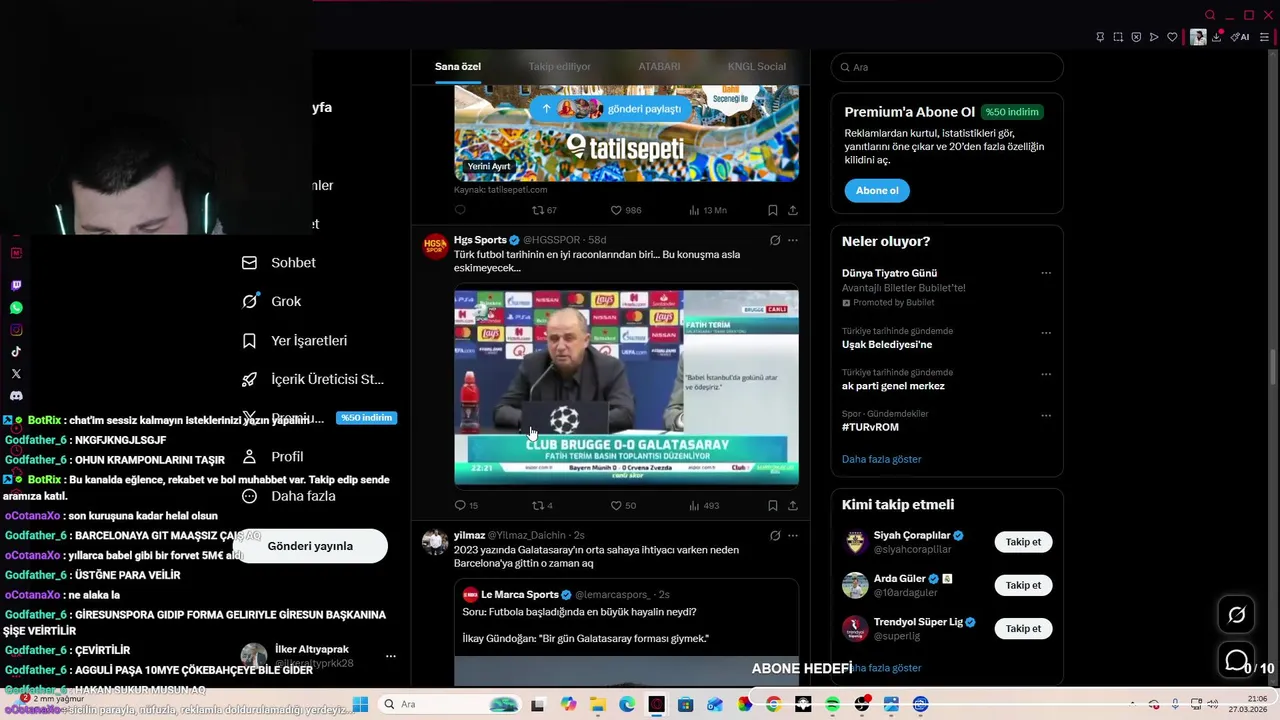The height and width of the screenshot is (720, 1280).
Task: Open Yer İşaretleri in left navigation
Action: coord(294,341)
